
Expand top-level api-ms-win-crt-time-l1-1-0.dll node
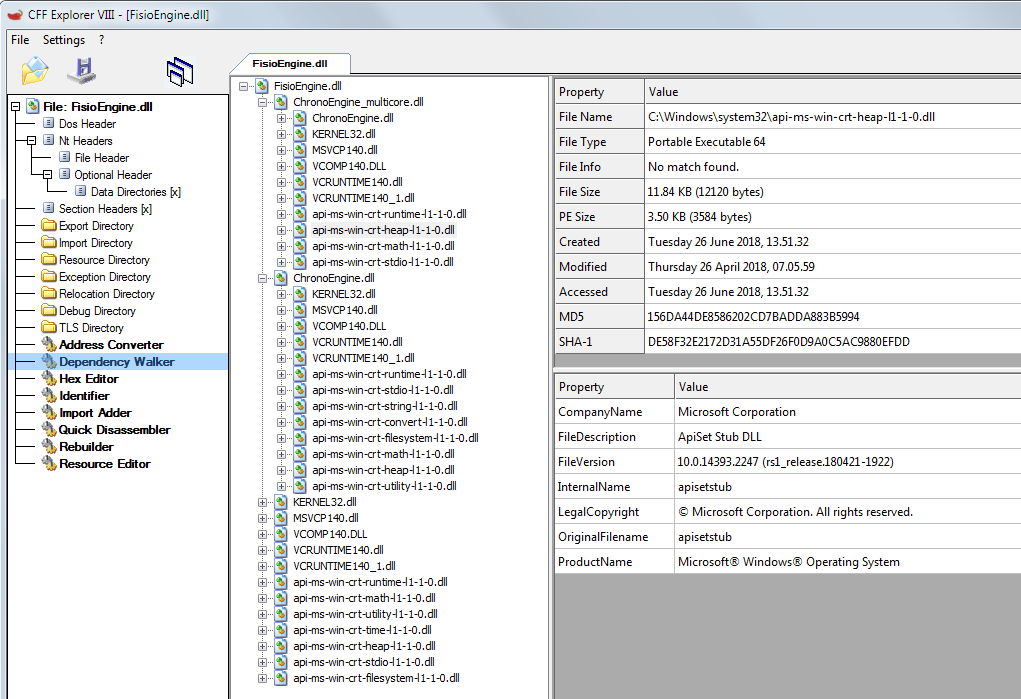(x=262, y=630)
